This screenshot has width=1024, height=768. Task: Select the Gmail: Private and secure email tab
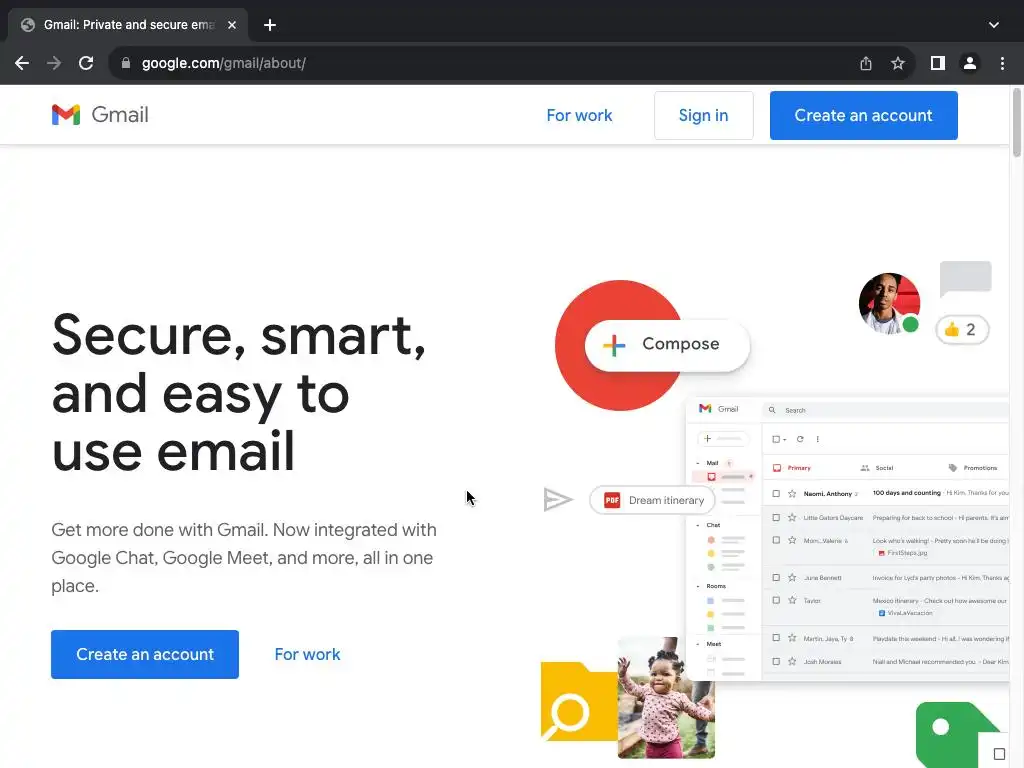[128, 25]
